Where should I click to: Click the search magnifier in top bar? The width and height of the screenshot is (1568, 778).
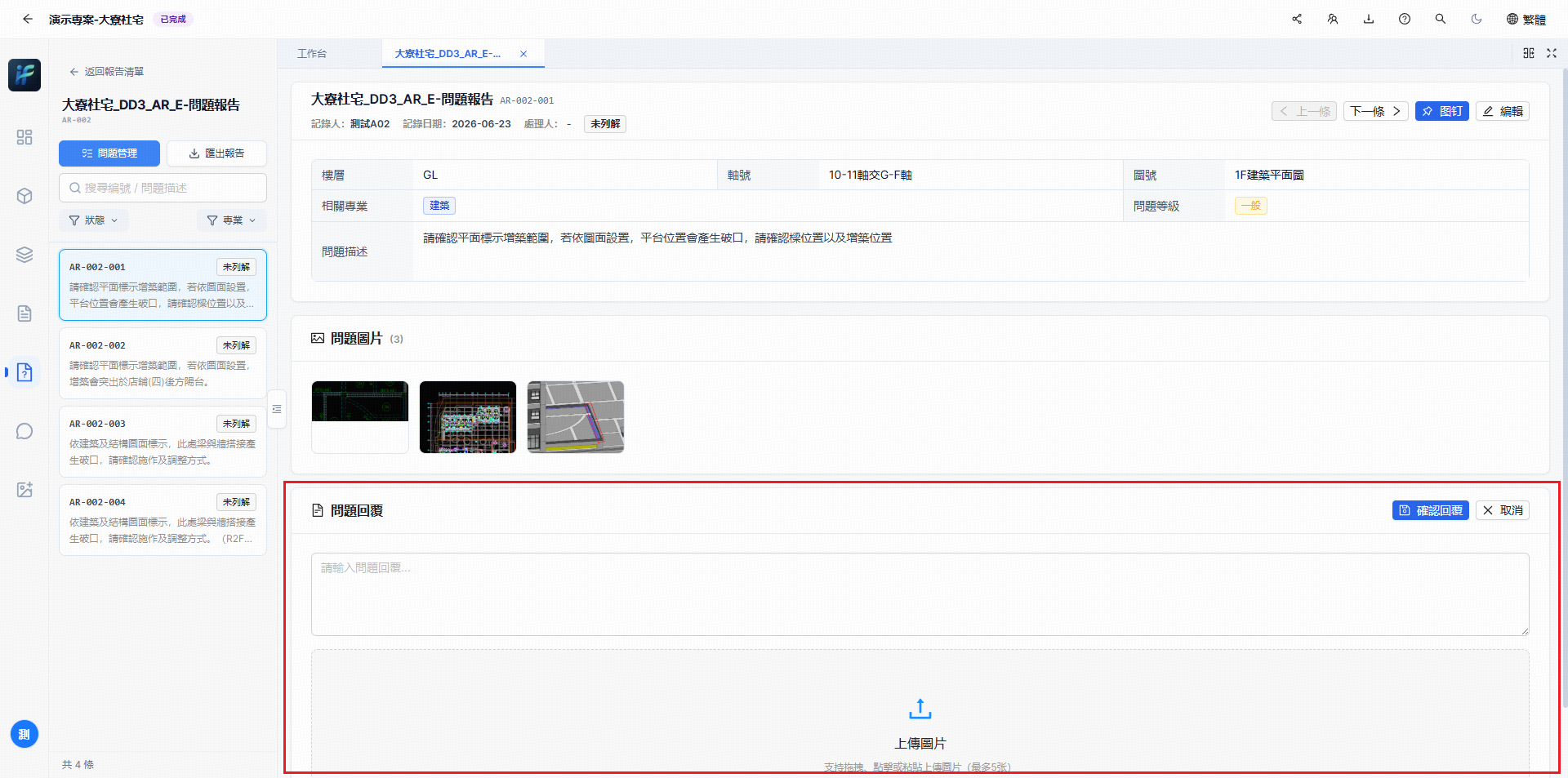[x=1441, y=19]
